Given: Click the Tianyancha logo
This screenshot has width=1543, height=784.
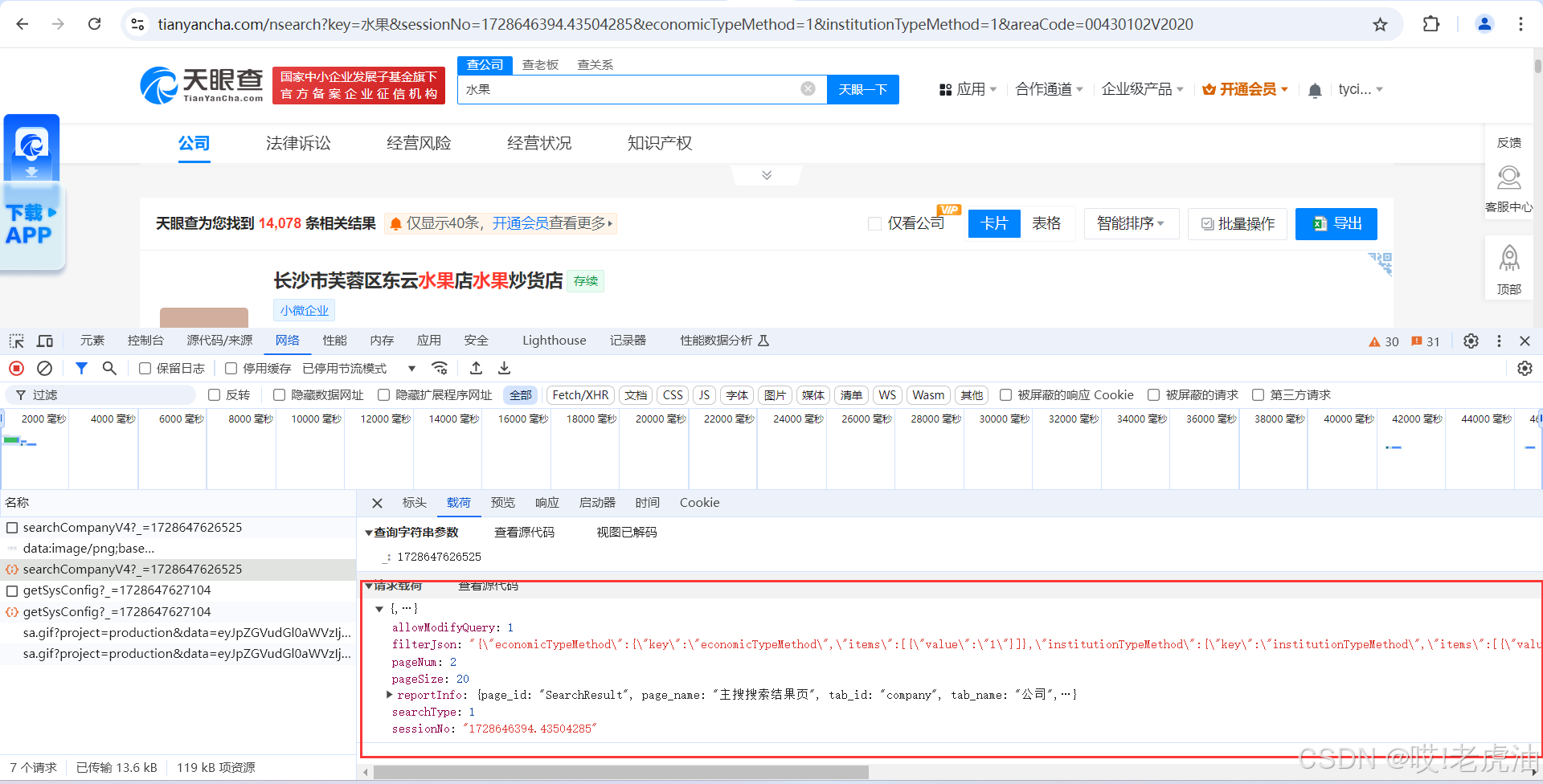Looking at the screenshot, I should pyautogui.click(x=202, y=85).
